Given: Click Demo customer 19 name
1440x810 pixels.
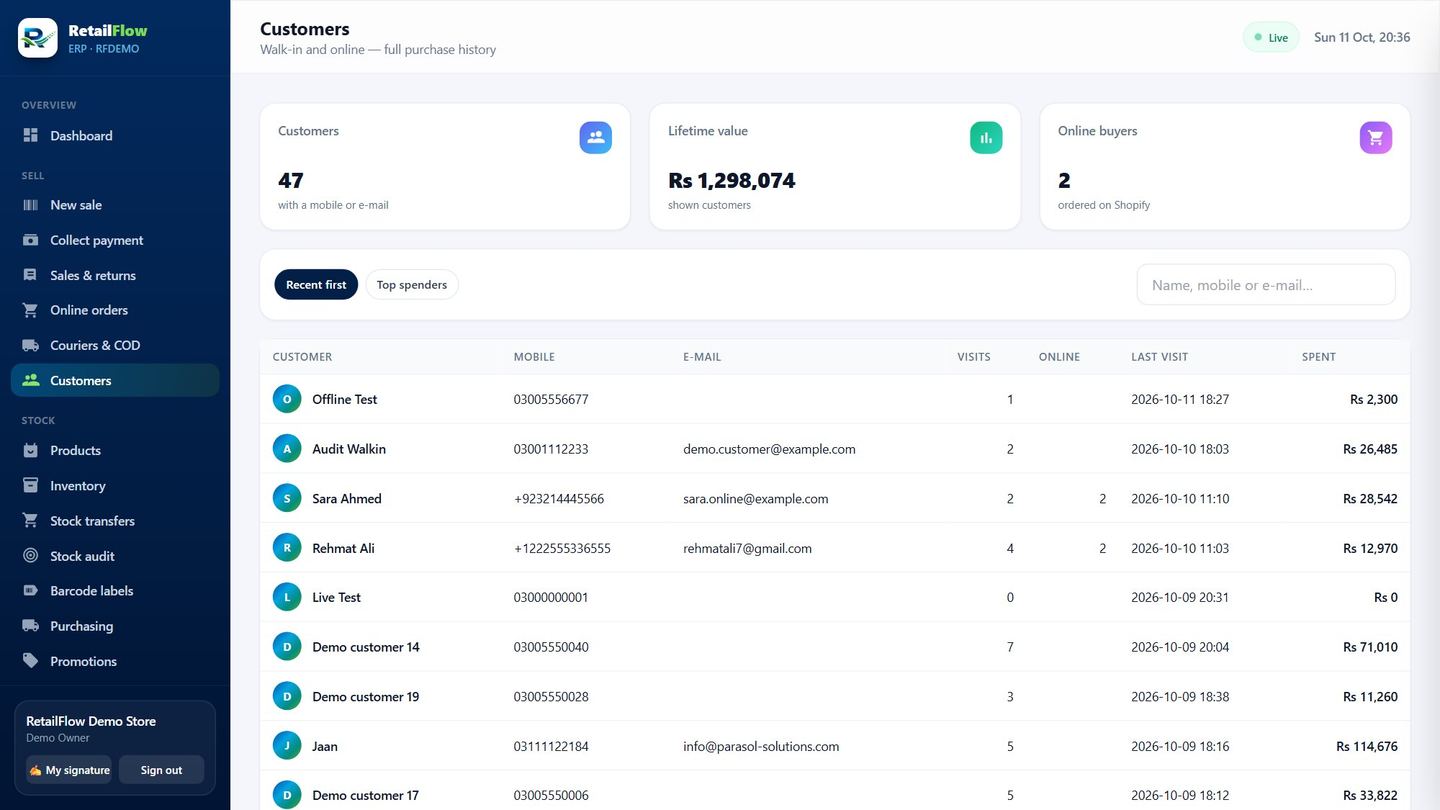Looking at the screenshot, I should point(366,696).
